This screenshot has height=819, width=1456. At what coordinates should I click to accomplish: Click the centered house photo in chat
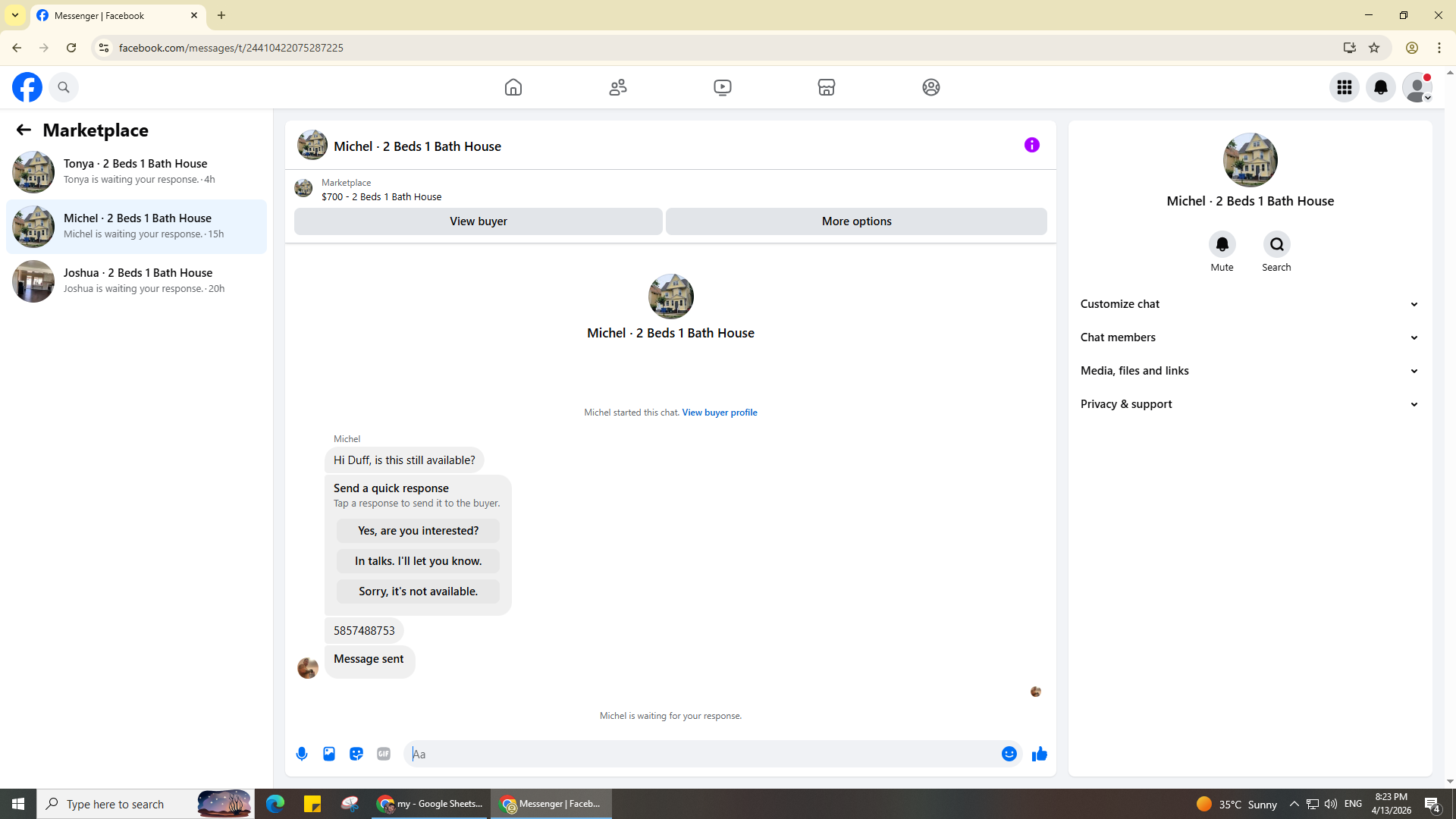671,297
